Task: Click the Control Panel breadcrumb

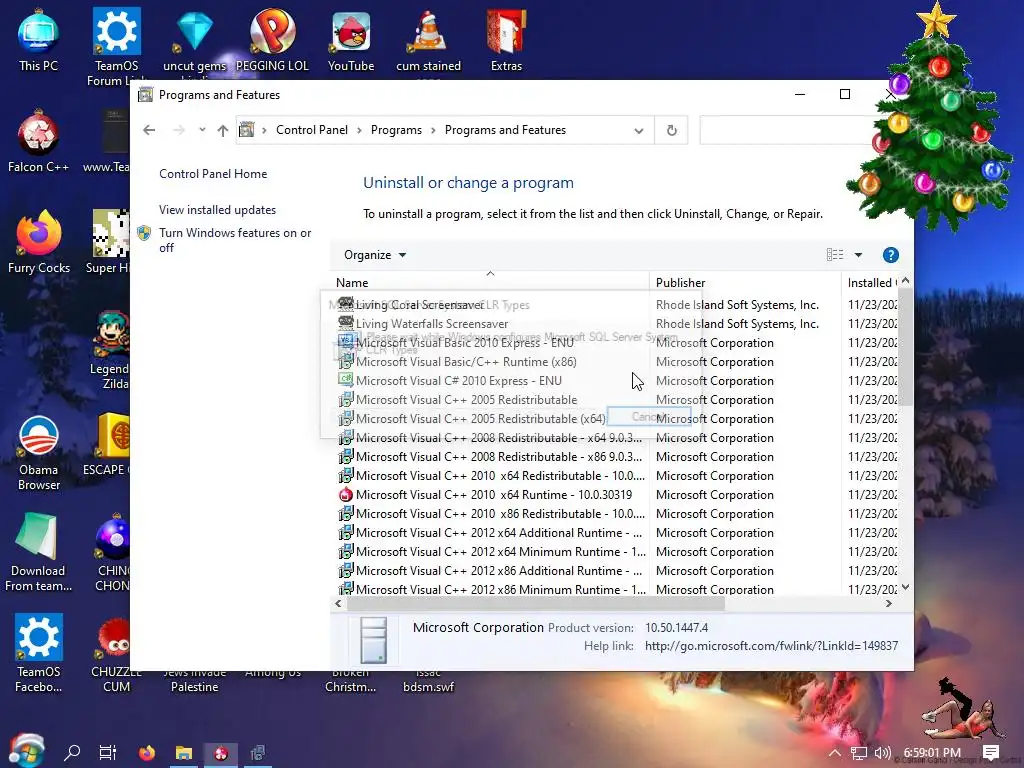Action: (x=312, y=130)
